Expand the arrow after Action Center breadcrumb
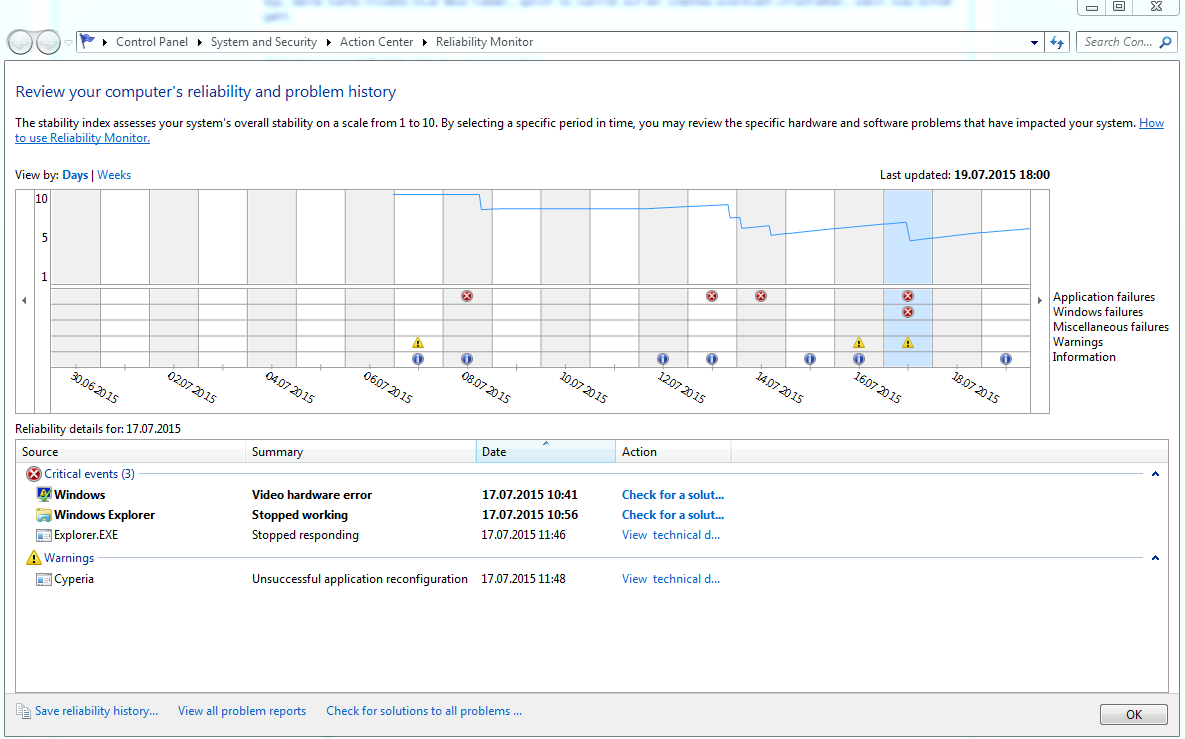Image resolution: width=1185 pixels, height=739 pixels. pos(425,42)
